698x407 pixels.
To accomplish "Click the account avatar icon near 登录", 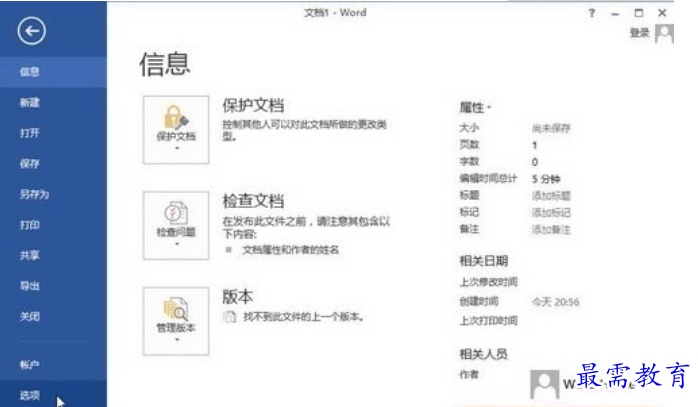I will click(x=664, y=34).
